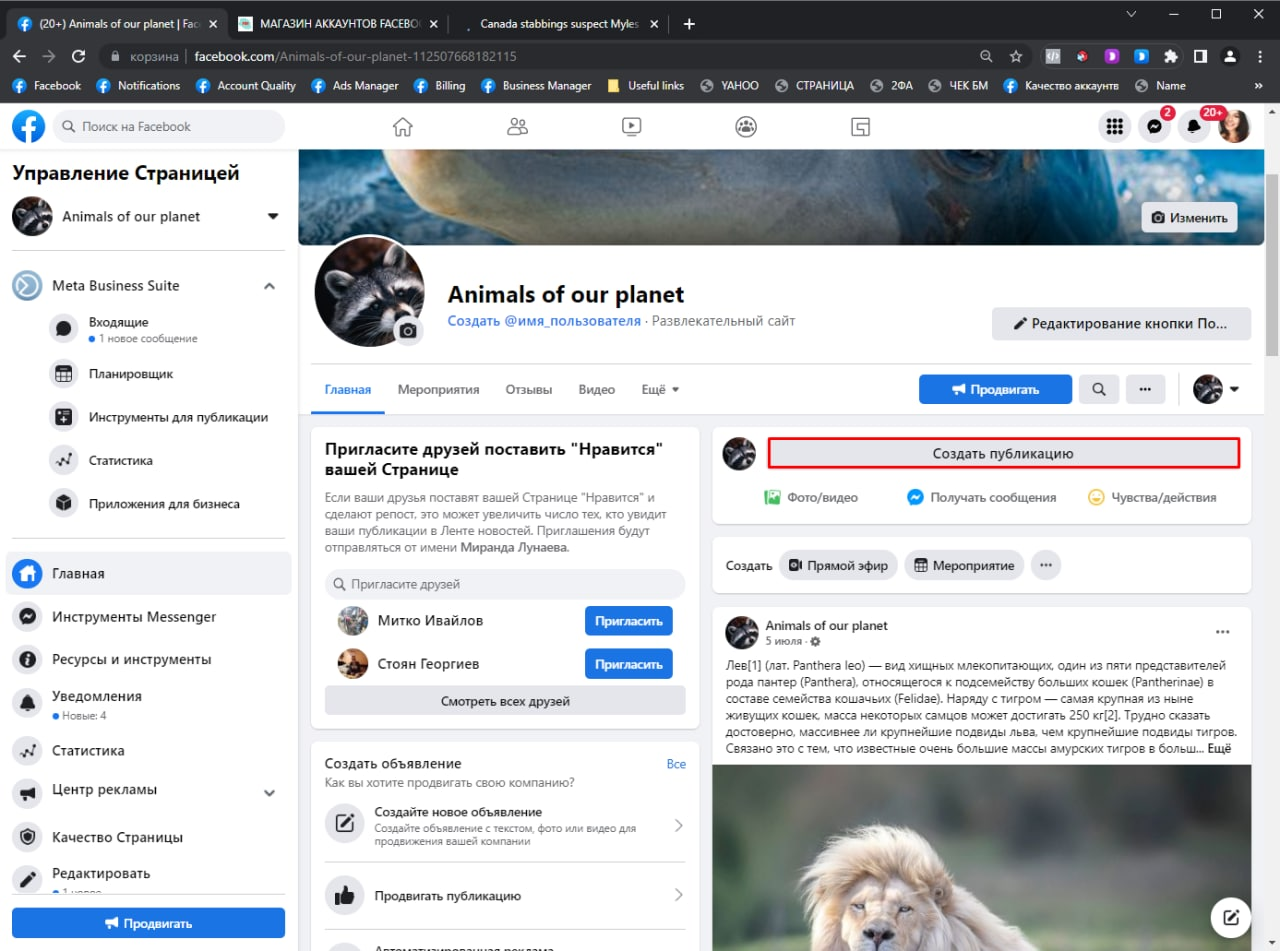Open the Chrome zoom magnifier icon in address bar
Screen dimensions: 1280x951
tap(987, 56)
